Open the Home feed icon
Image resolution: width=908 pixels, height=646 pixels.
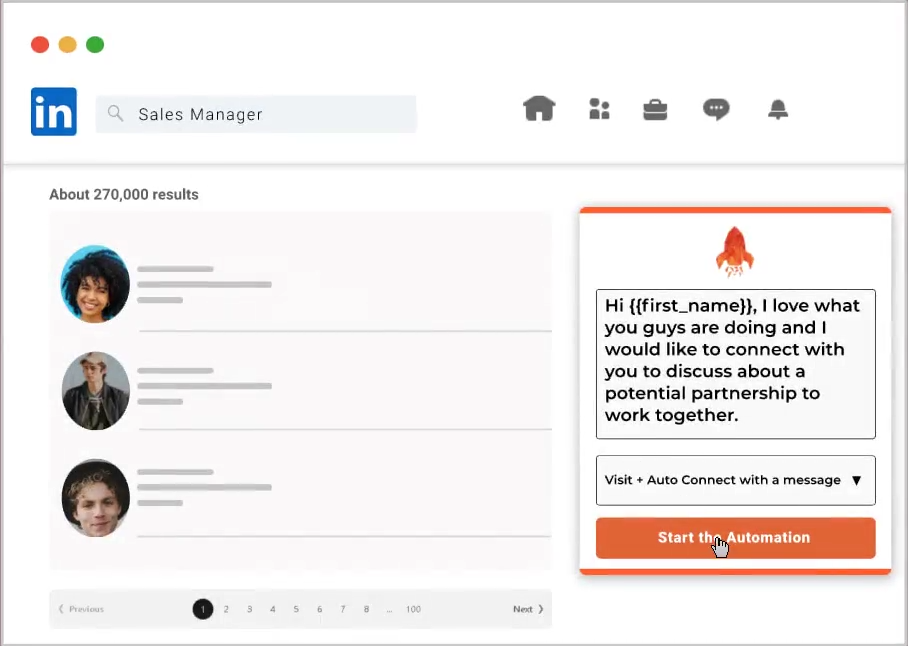539,108
